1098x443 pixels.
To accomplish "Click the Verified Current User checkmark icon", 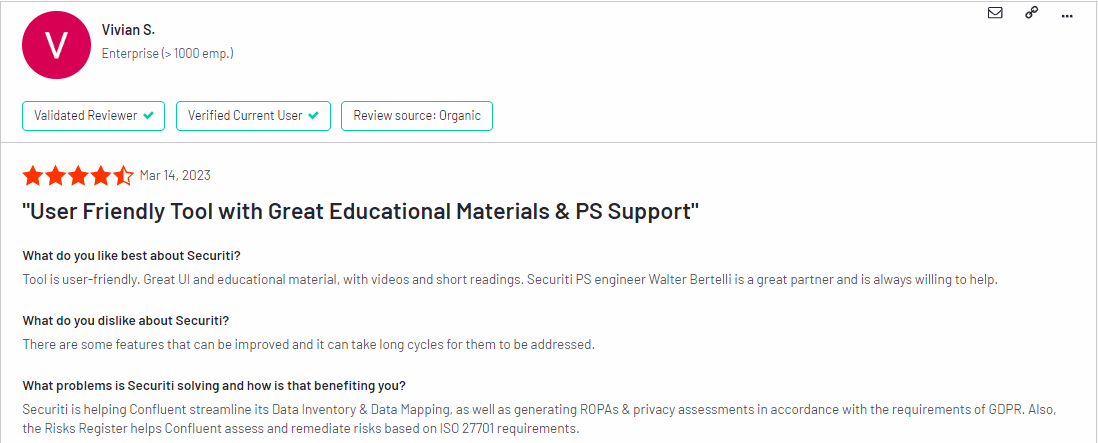I will tap(313, 116).
